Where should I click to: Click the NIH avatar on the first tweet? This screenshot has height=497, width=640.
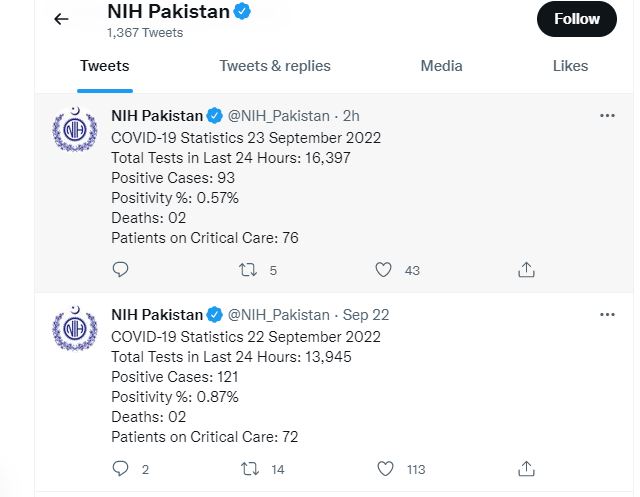(75, 129)
